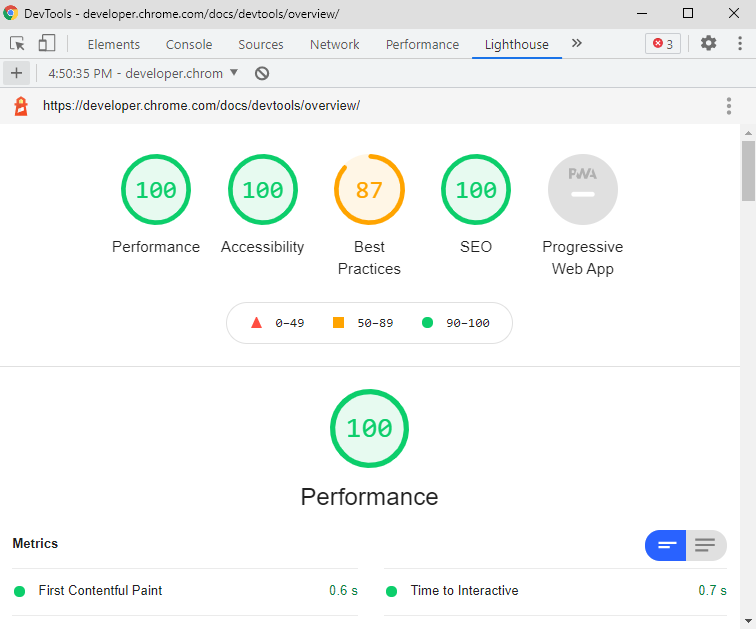
Task: Click the new Lighthouse report plus icon
Action: [x=16, y=73]
